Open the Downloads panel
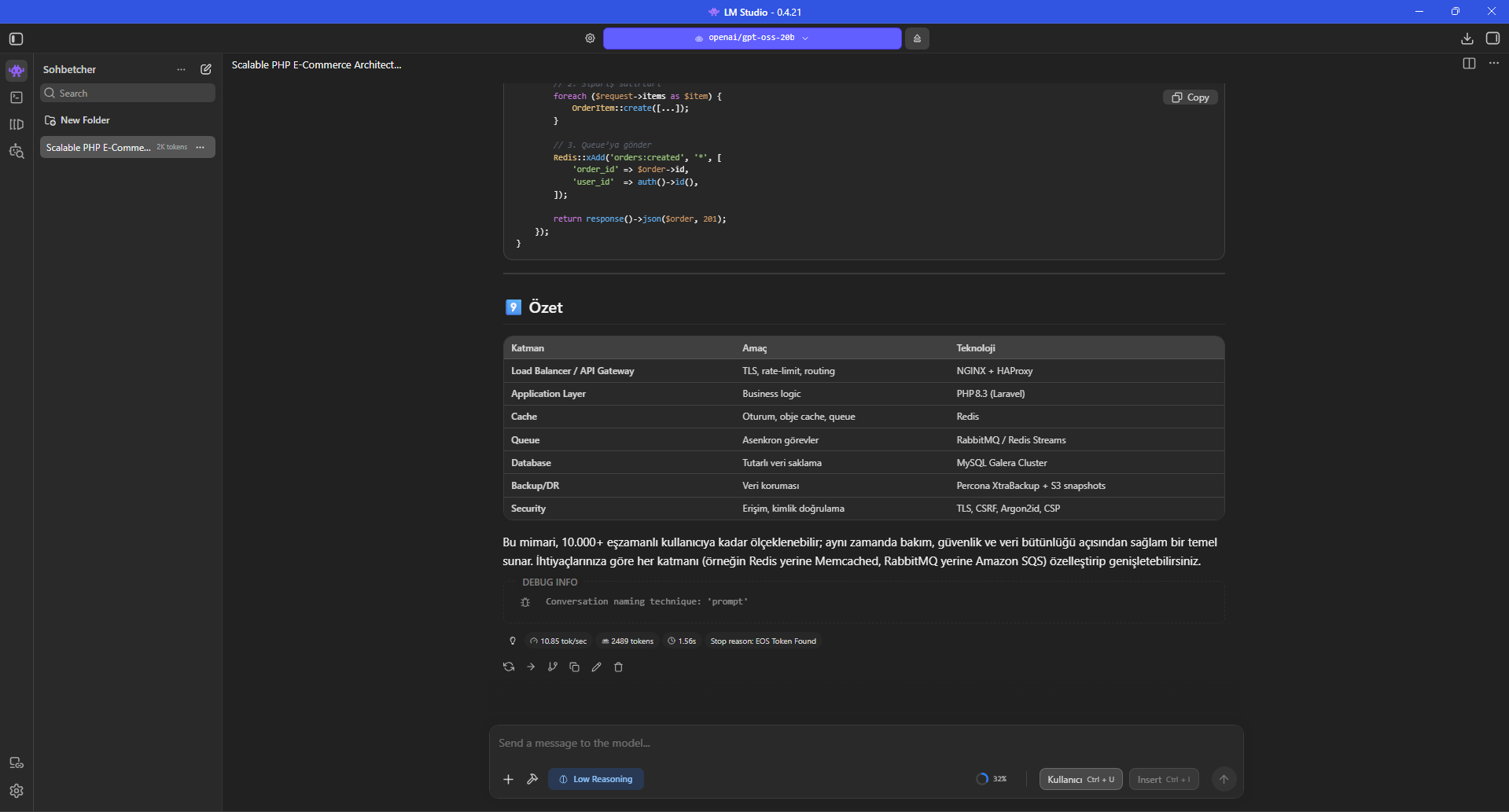Image resolution: width=1509 pixels, height=812 pixels. [x=1467, y=39]
